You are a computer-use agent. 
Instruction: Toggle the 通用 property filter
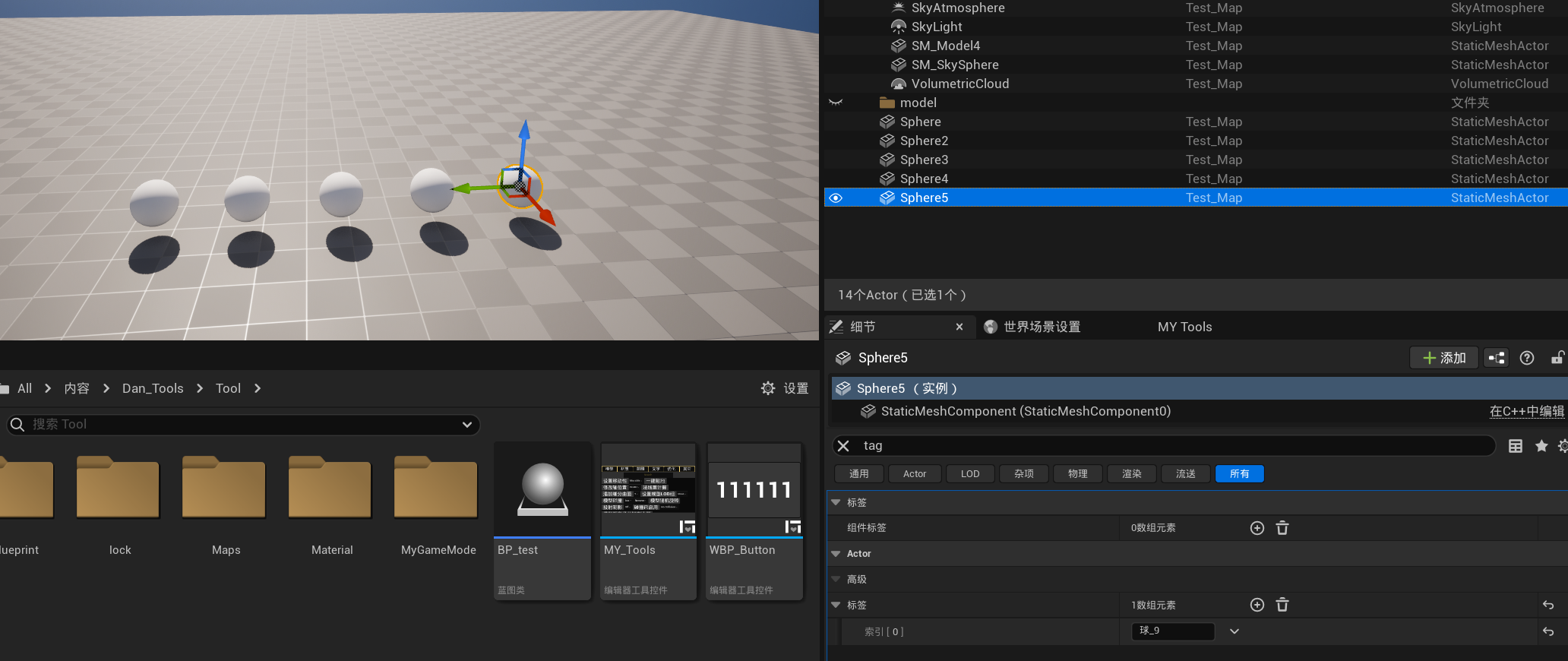coord(859,474)
